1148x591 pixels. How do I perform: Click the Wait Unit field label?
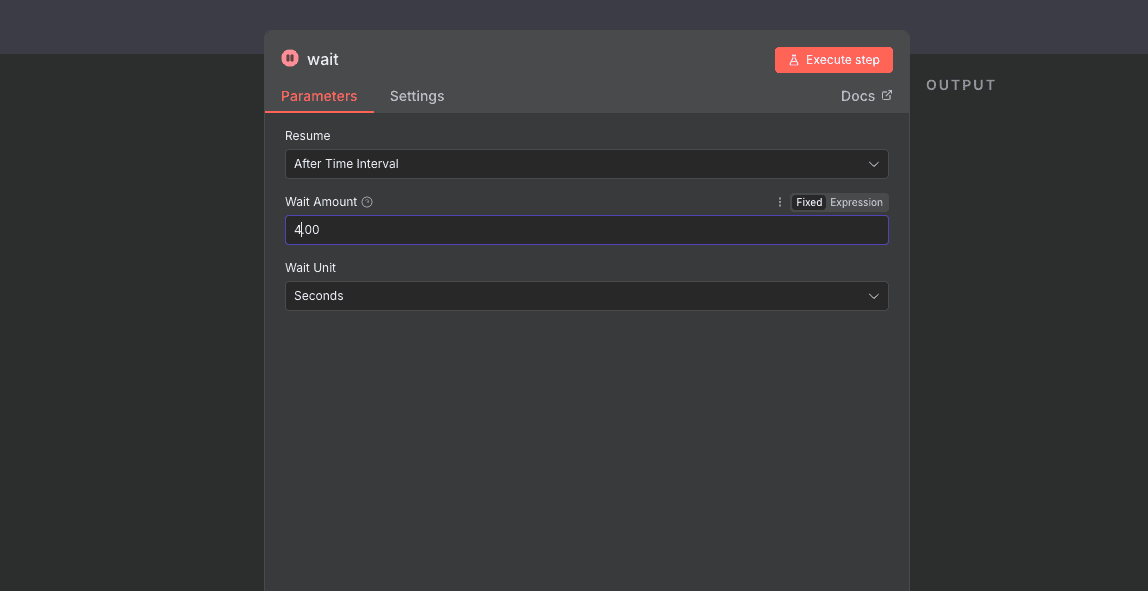pos(310,268)
